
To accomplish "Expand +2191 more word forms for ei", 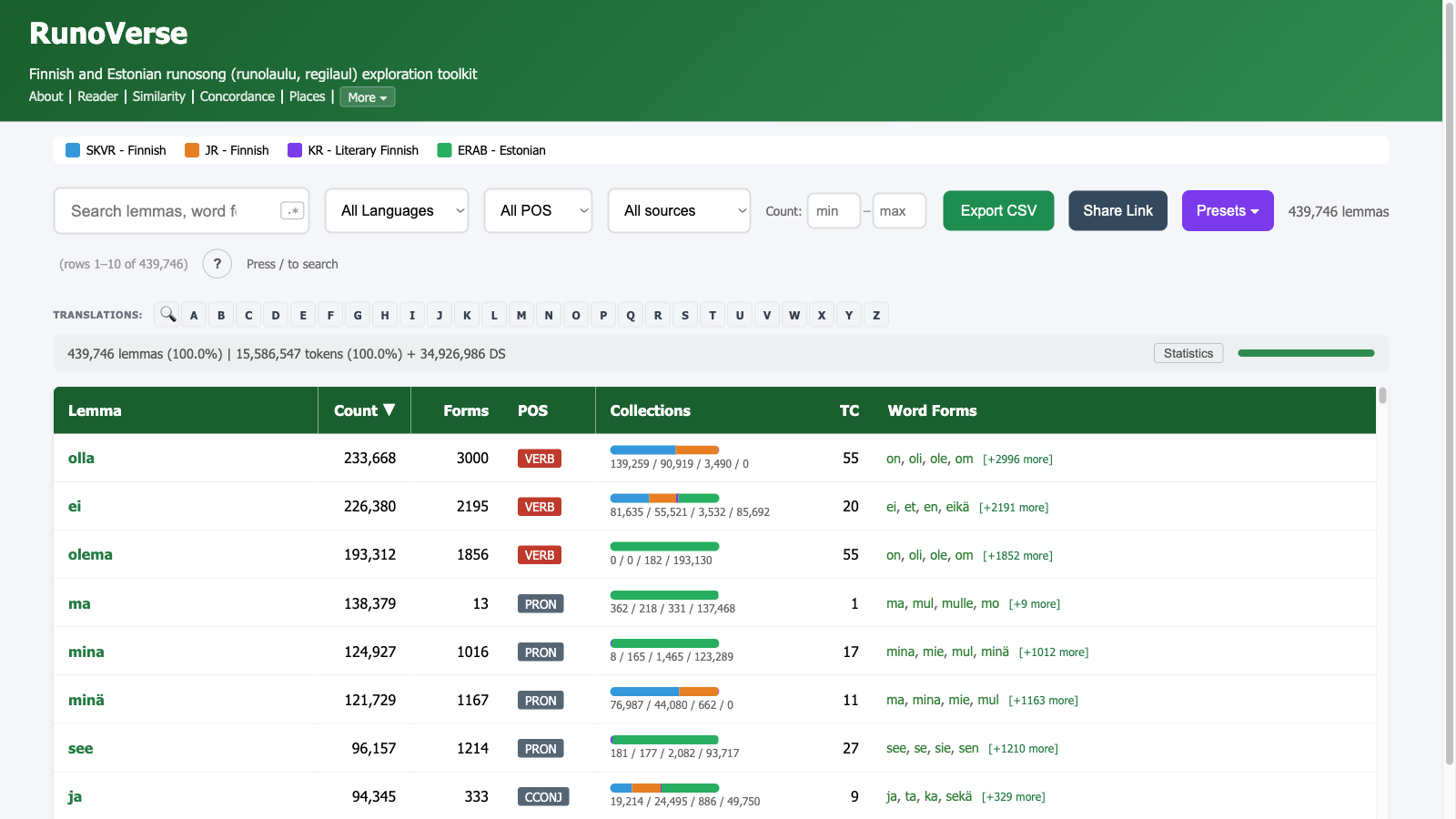I will 1014,508.
